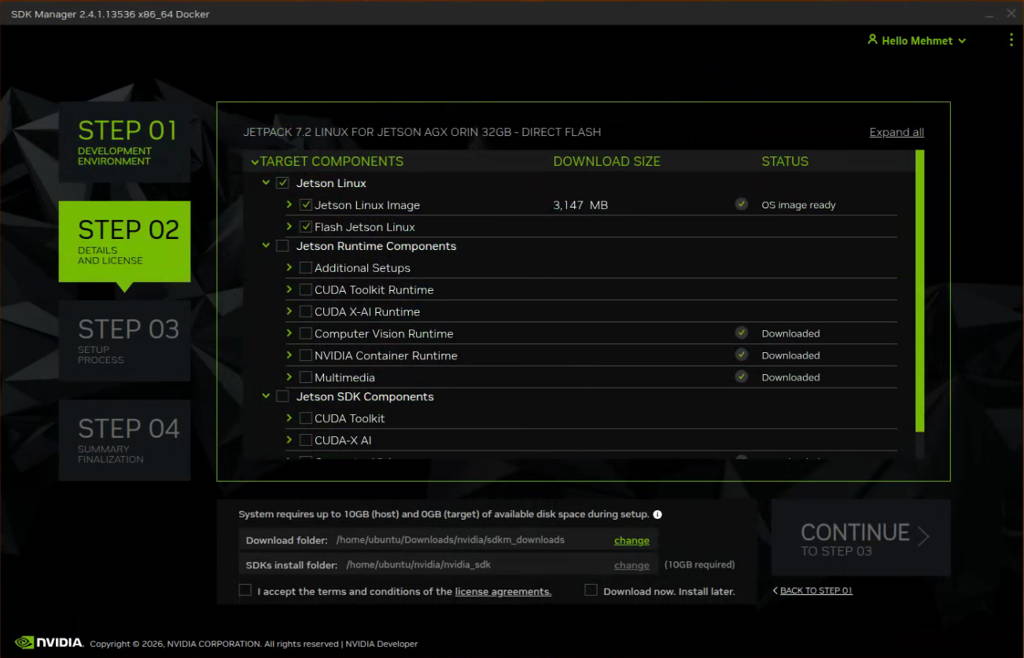Viewport: 1024px width, 658px height.
Task: Go to Step 01 Development Environment
Action: [x=125, y=142]
